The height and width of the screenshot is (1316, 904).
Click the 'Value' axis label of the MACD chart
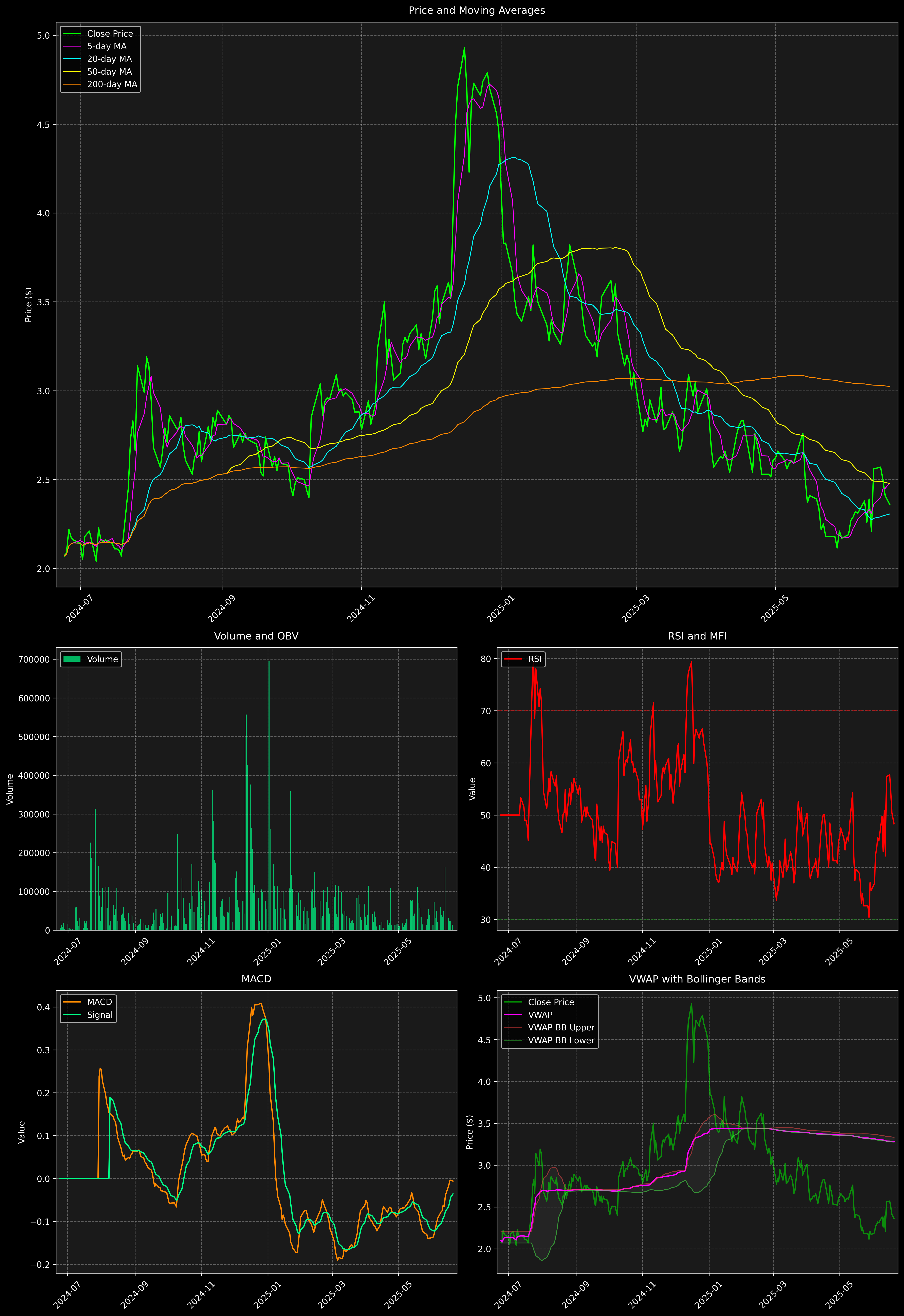click(21, 1132)
